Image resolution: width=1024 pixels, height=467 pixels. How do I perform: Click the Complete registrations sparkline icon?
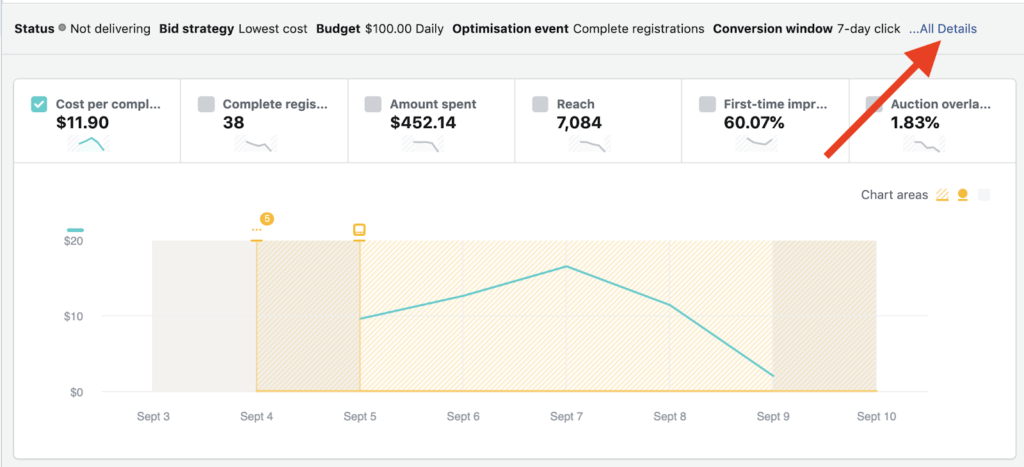coord(253,145)
